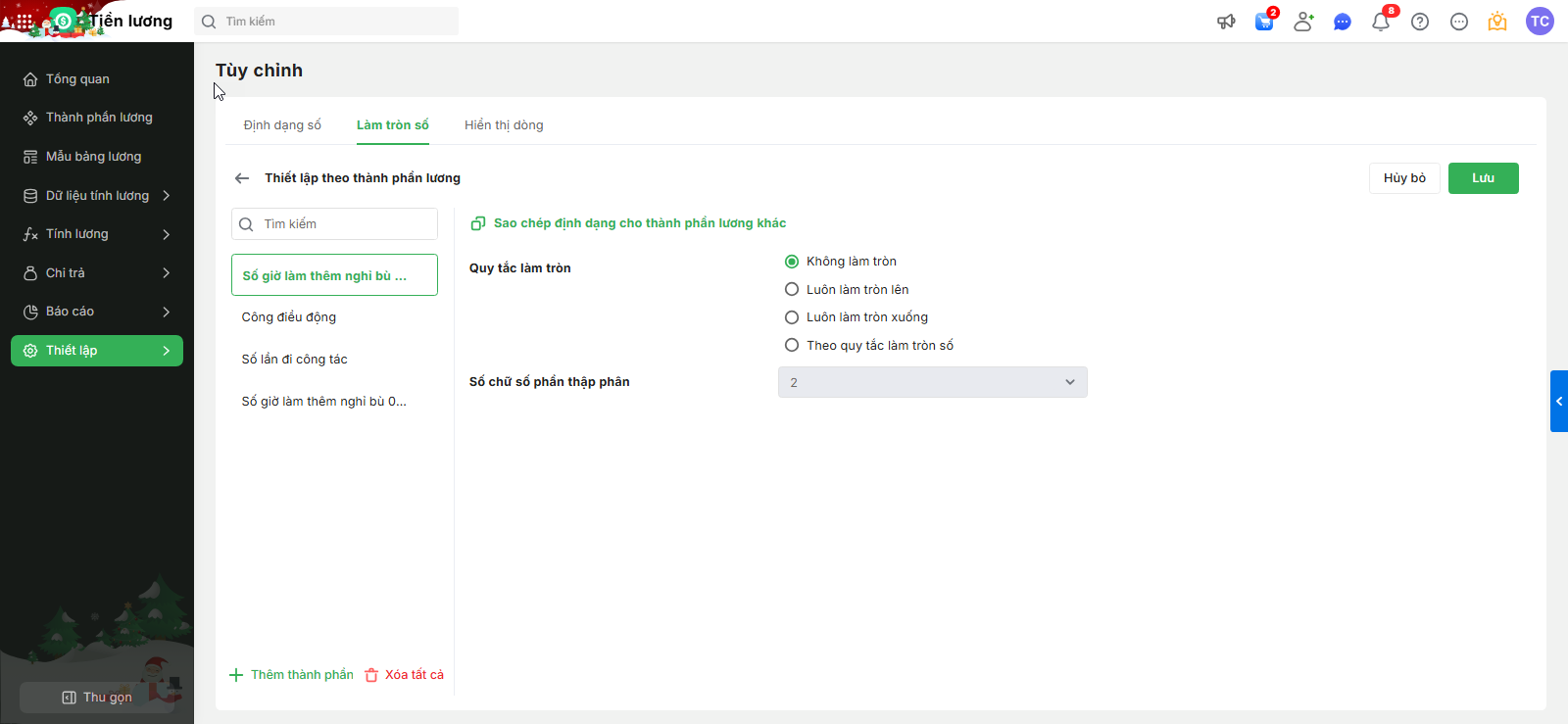Choose Theo quy tắc làm tròn số
The image size is (1568, 724).
tap(792, 346)
